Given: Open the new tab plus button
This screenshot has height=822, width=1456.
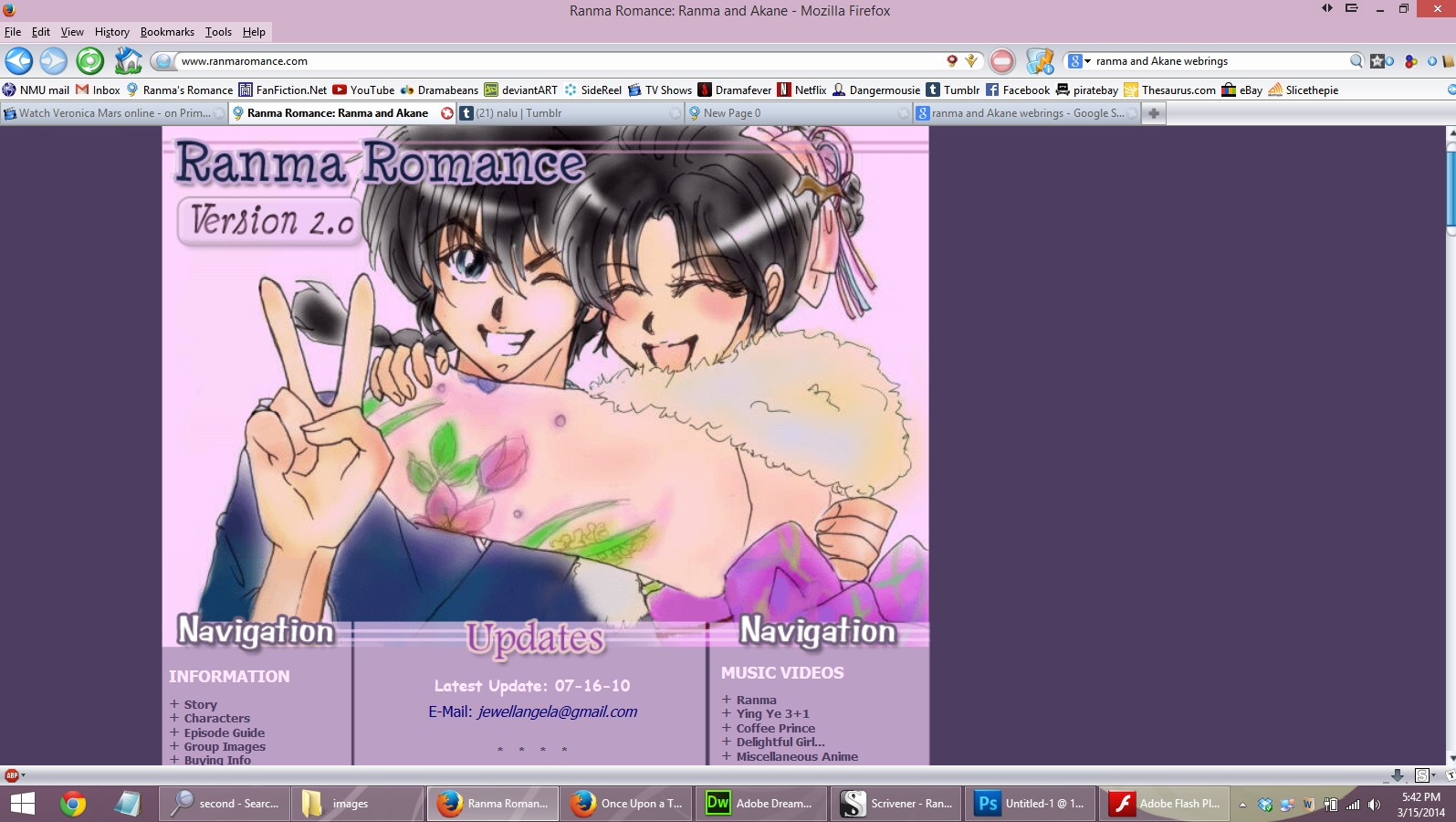Looking at the screenshot, I should (x=1154, y=113).
